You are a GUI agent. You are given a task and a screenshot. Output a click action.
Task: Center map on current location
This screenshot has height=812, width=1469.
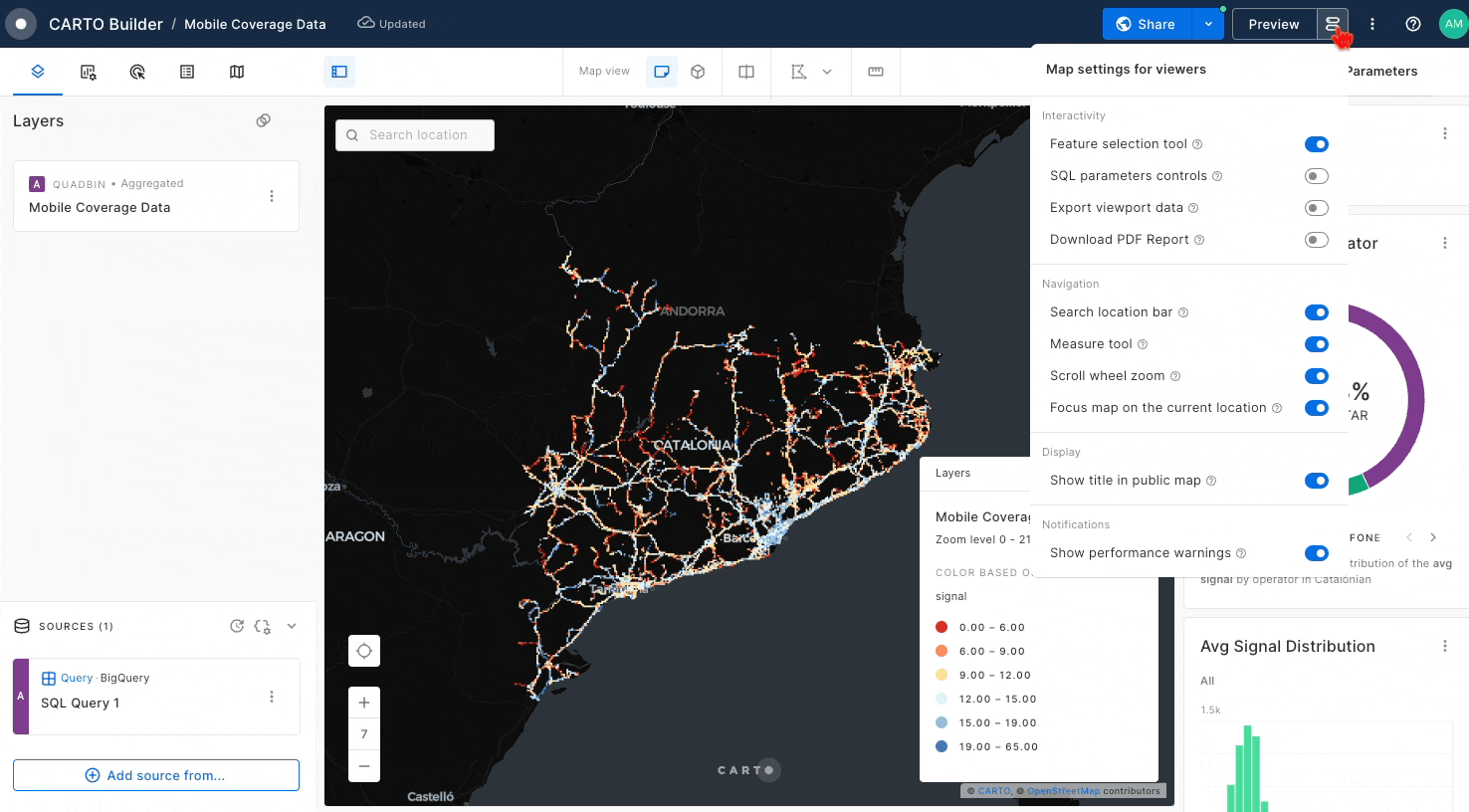click(364, 651)
